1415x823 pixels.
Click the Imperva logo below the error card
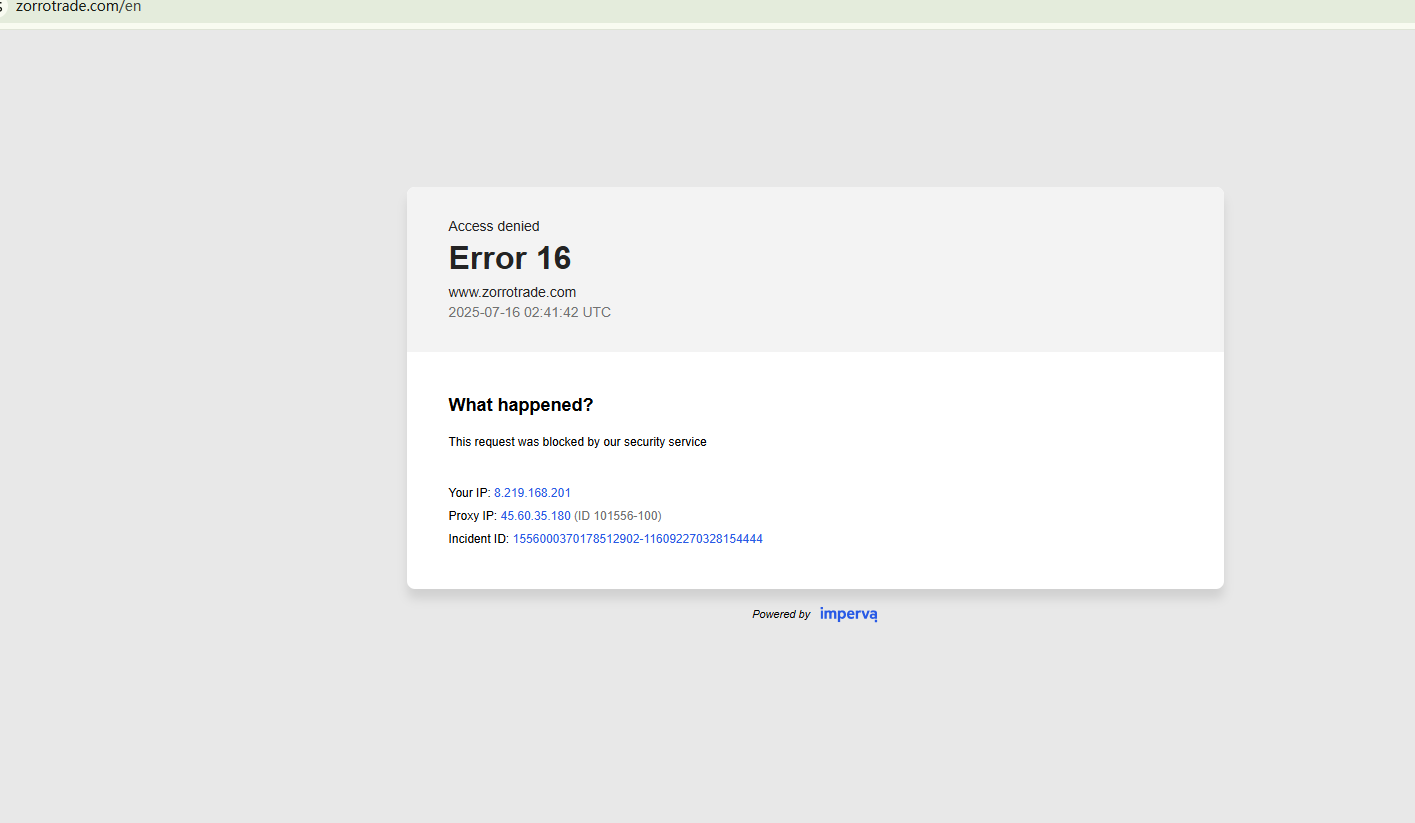848,614
